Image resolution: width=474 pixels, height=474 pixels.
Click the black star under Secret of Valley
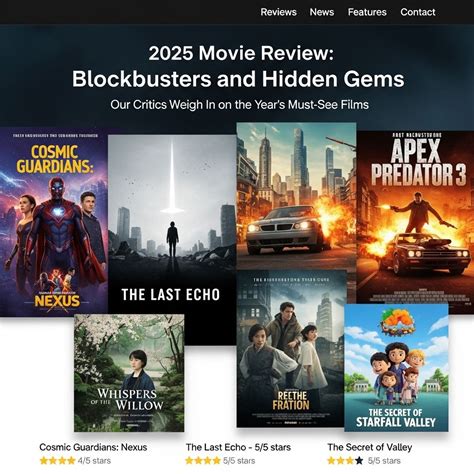coord(359,461)
